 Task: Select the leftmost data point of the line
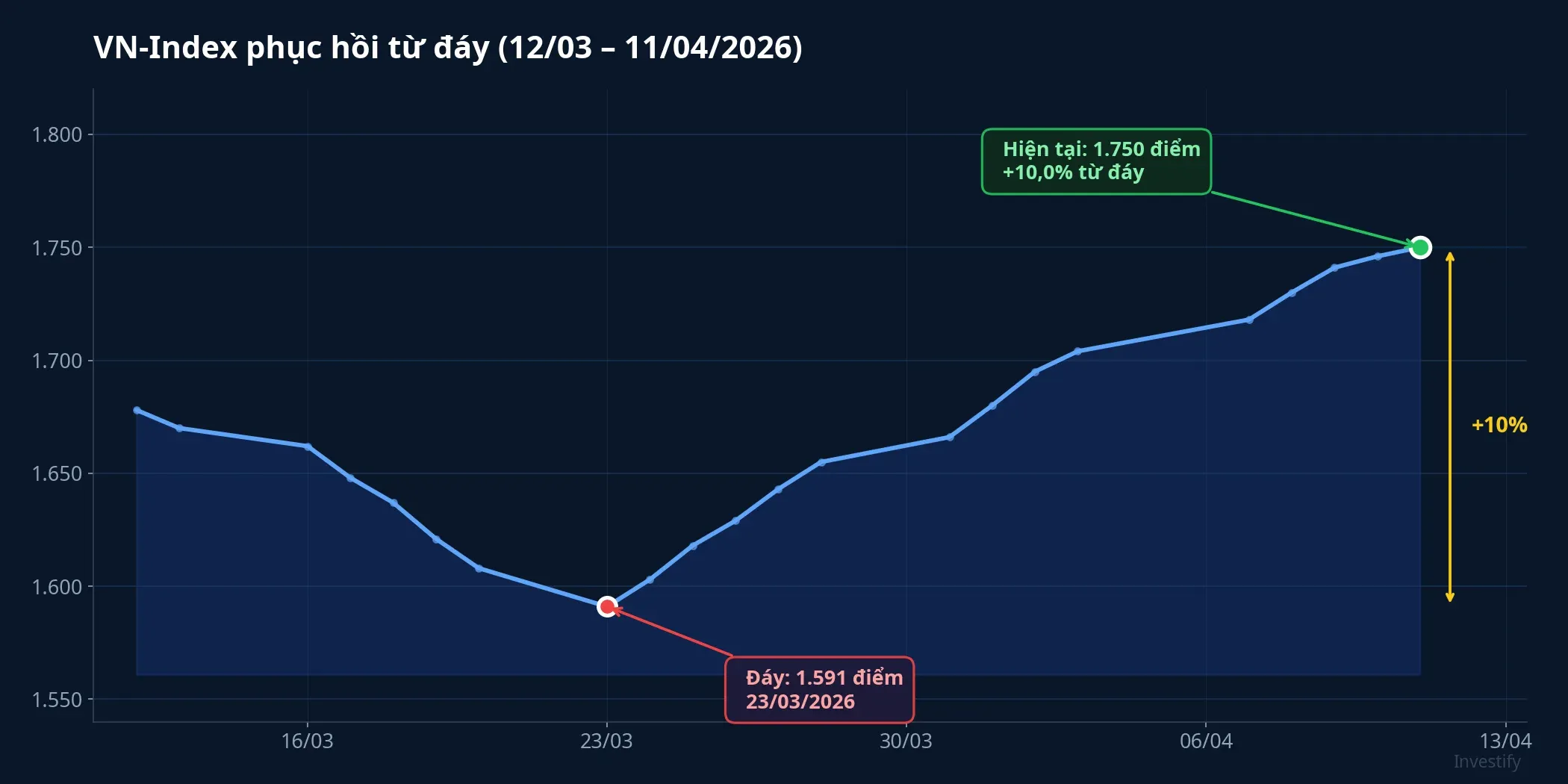137,410
